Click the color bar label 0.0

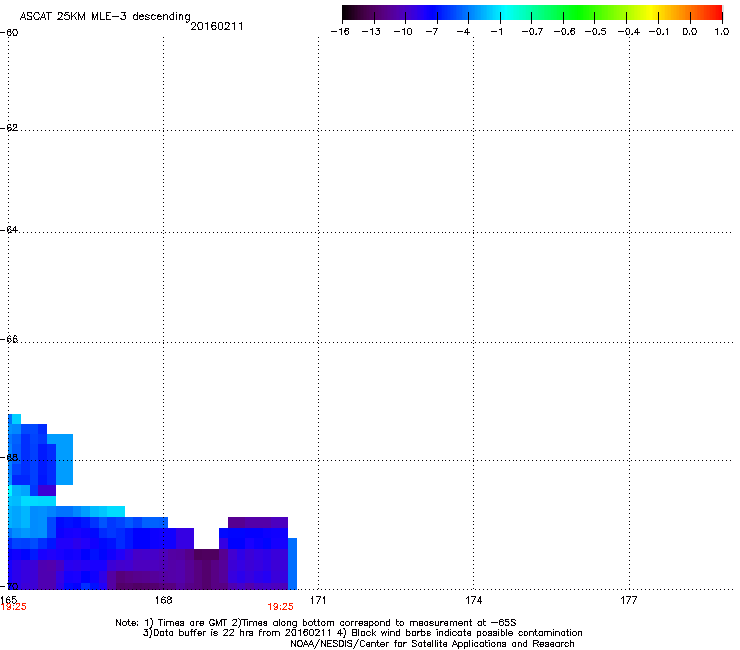coord(690,32)
